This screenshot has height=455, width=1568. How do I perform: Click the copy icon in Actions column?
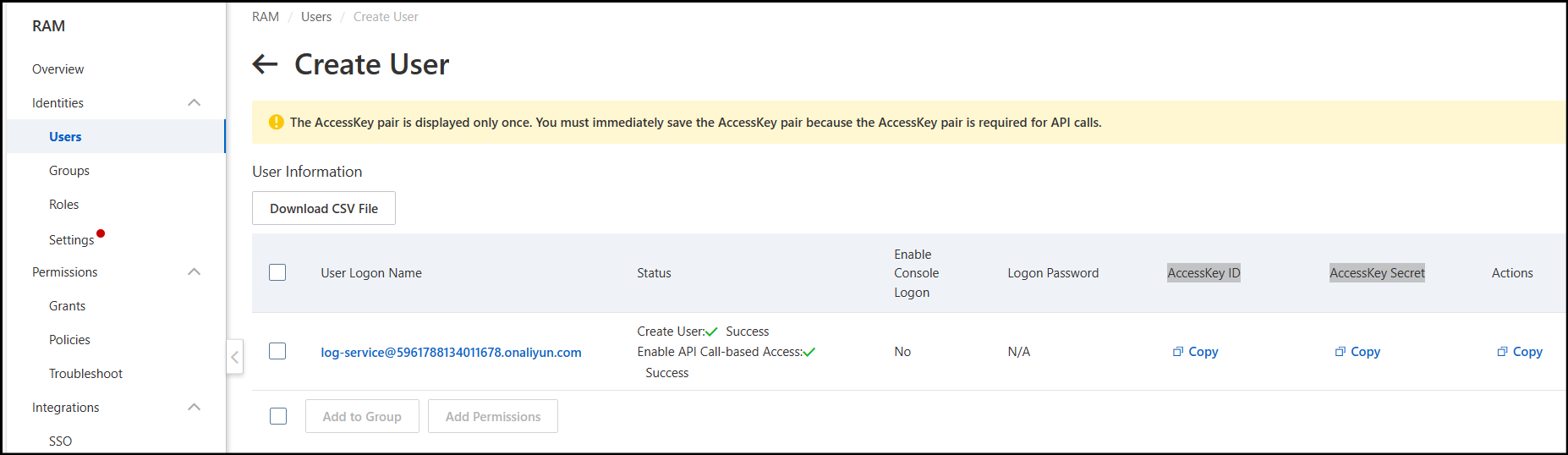coord(1502,352)
